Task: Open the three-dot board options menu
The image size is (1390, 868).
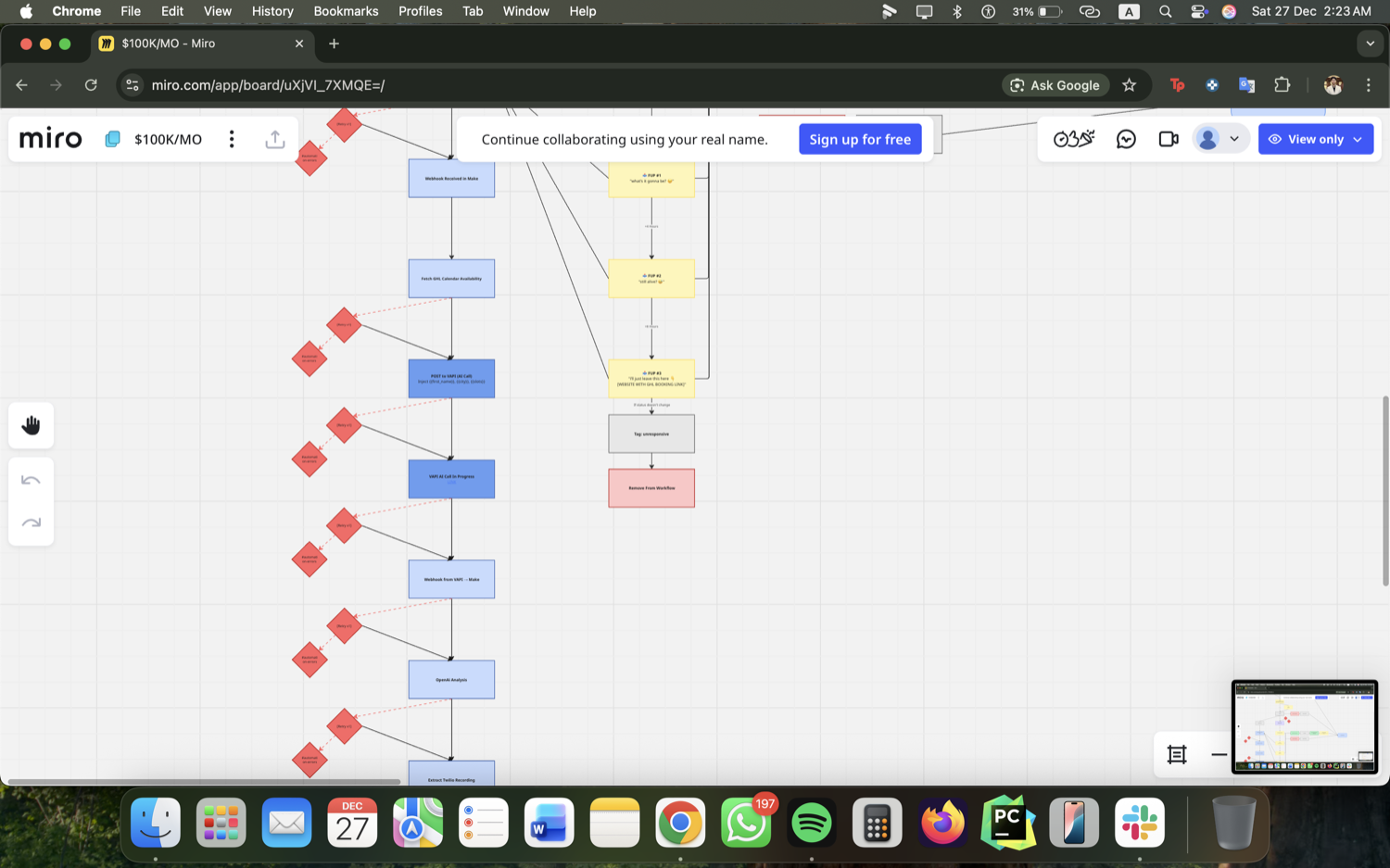Action: (232, 139)
